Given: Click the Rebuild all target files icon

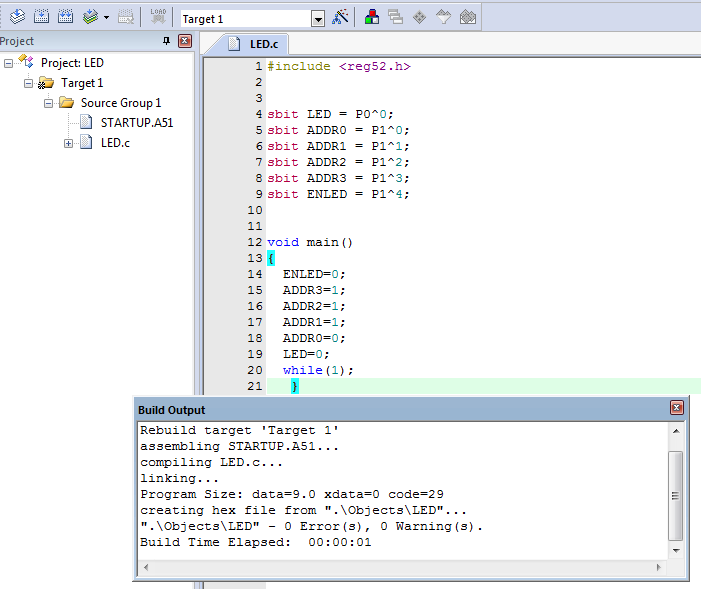Looking at the screenshot, I should pos(65,17).
